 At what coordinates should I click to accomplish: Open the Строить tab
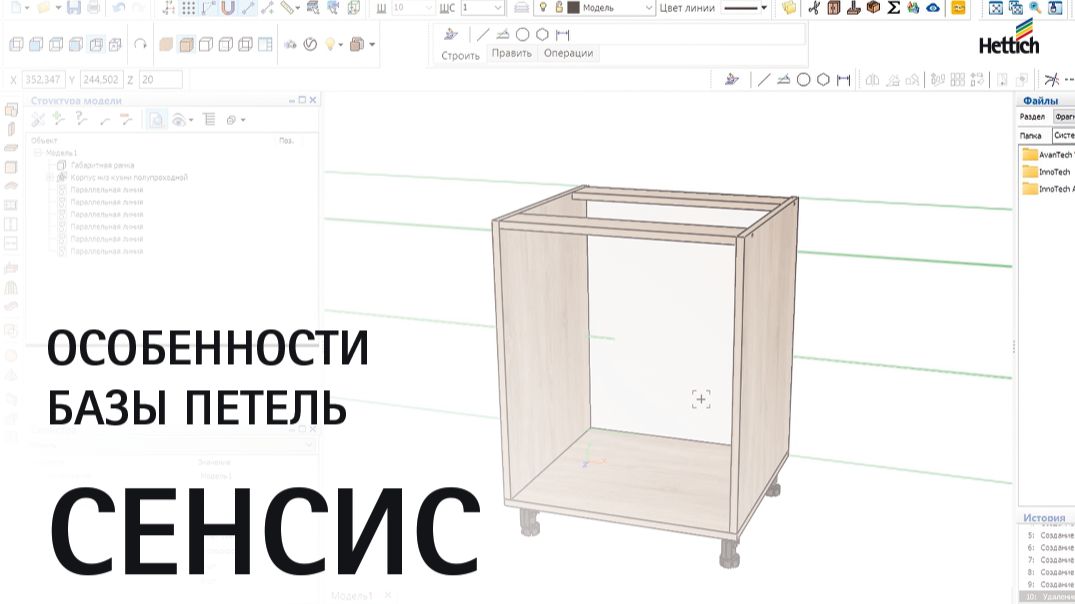460,55
